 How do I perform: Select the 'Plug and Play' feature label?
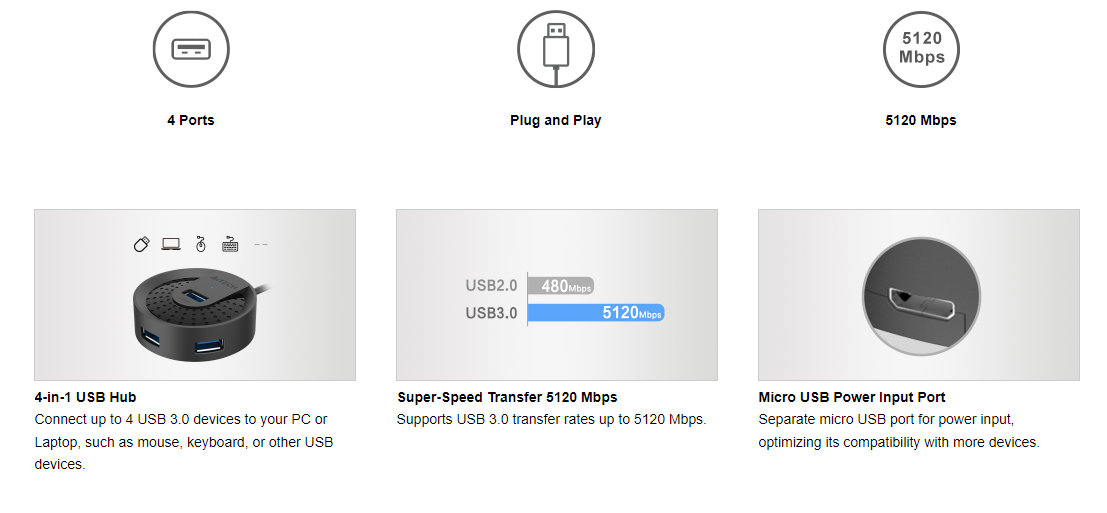(x=555, y=120)
